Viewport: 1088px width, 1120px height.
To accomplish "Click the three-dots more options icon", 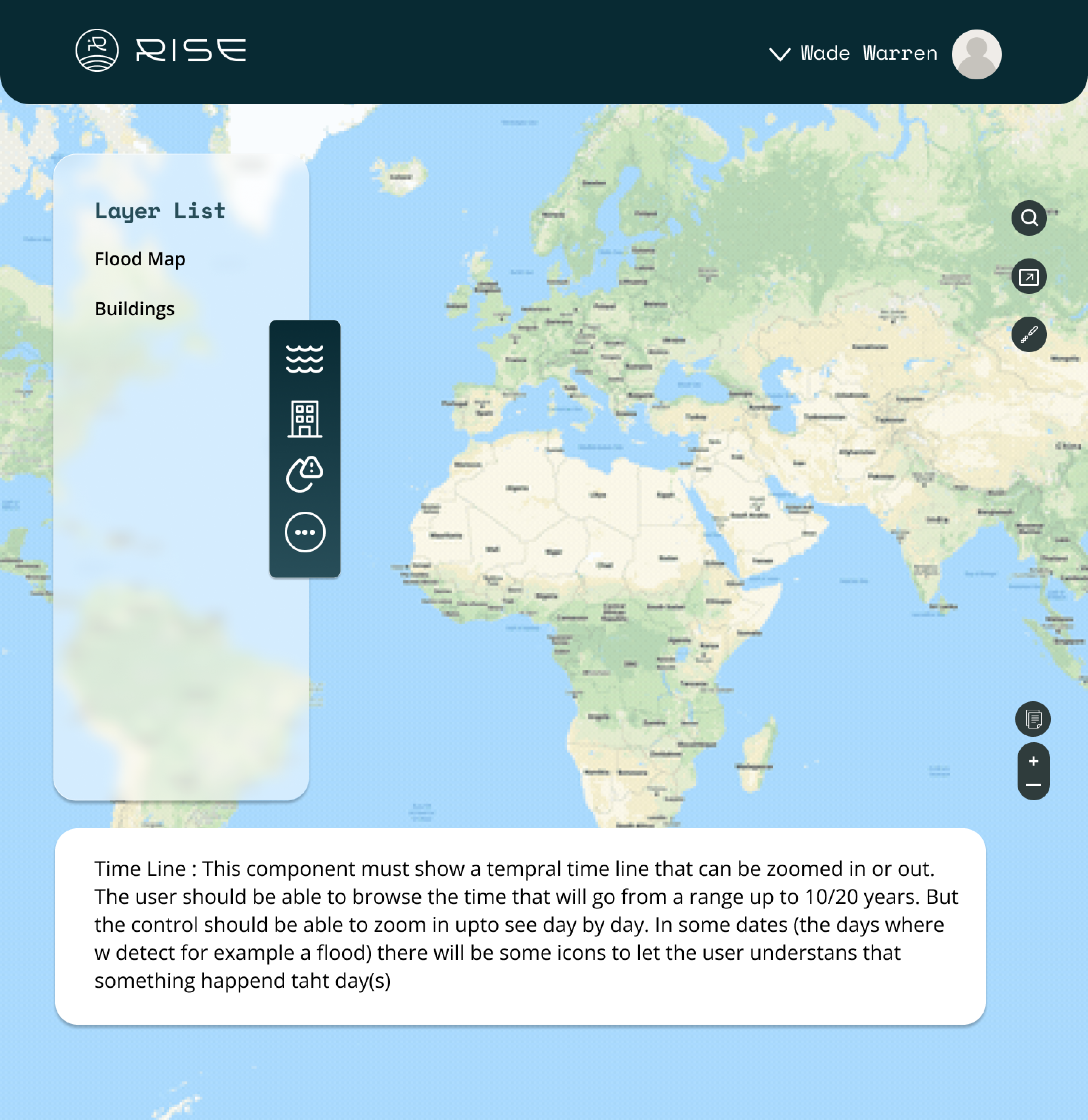I will click(305, 532).
